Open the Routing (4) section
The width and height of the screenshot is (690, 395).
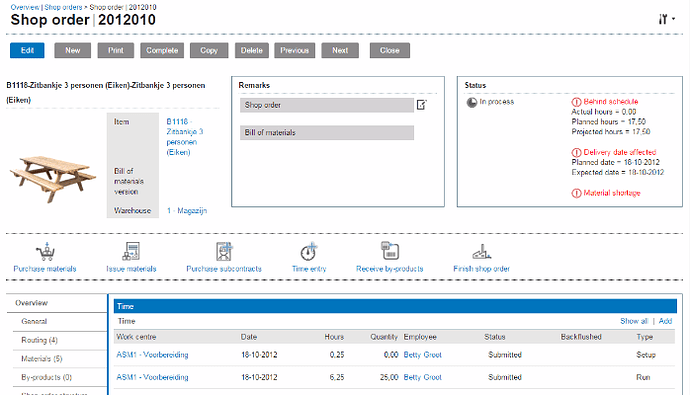point(39,340)
